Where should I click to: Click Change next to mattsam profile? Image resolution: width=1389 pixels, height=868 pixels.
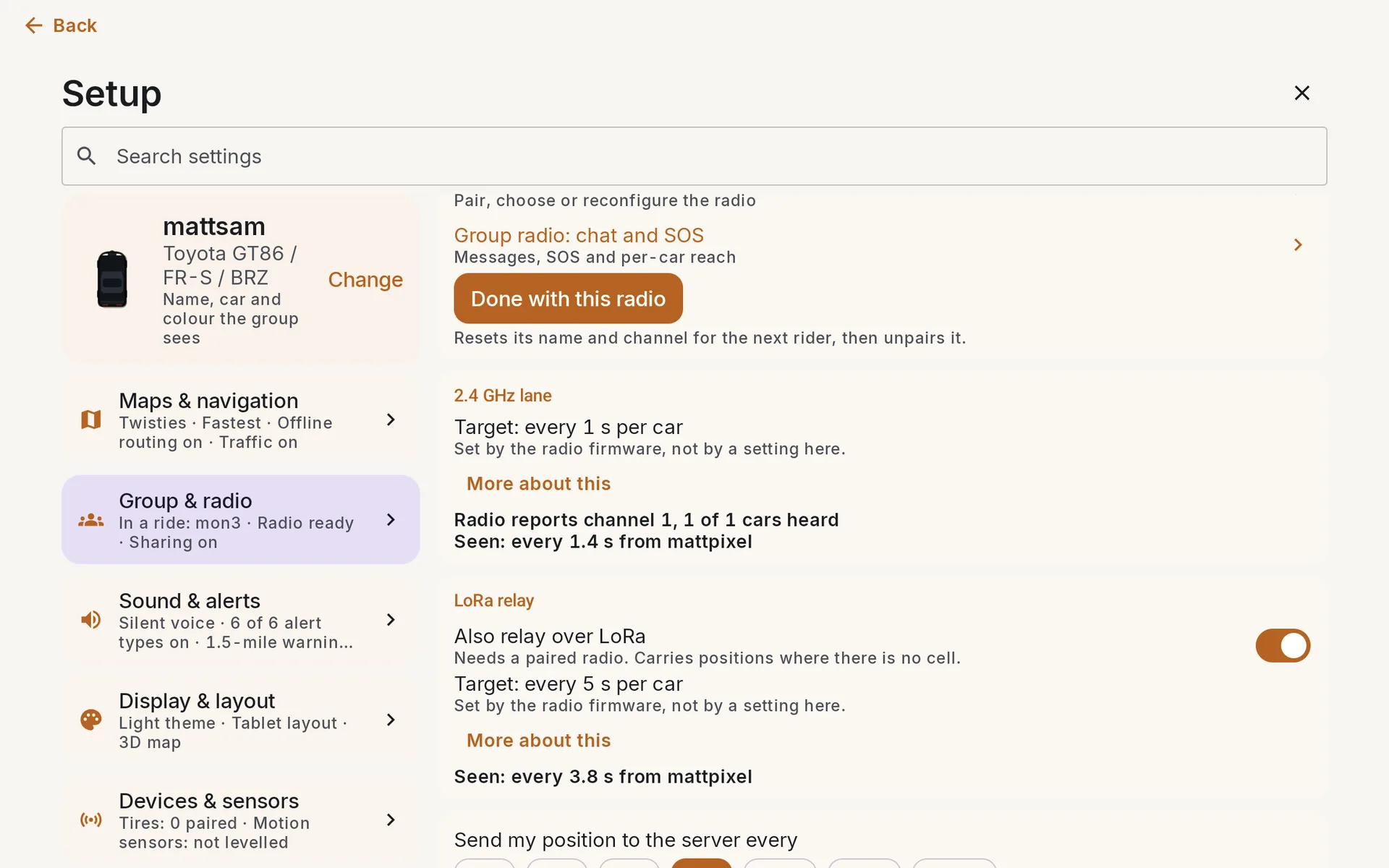(x=365, y=279)
